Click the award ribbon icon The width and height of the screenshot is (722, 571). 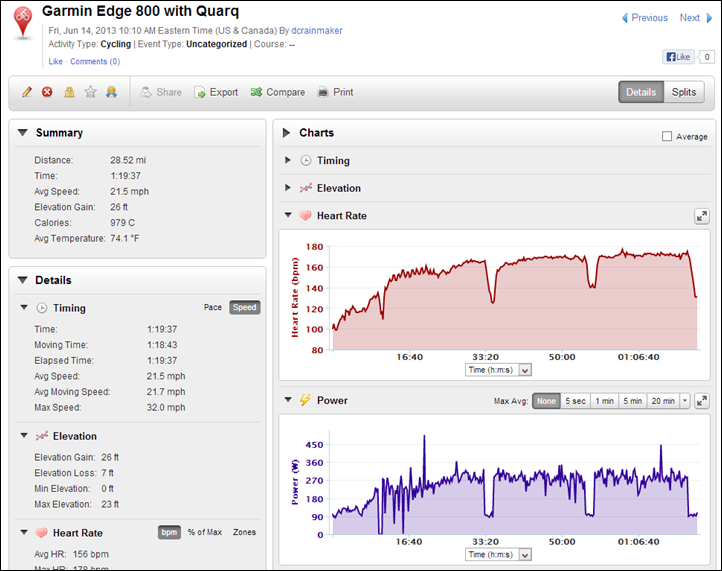111,92
